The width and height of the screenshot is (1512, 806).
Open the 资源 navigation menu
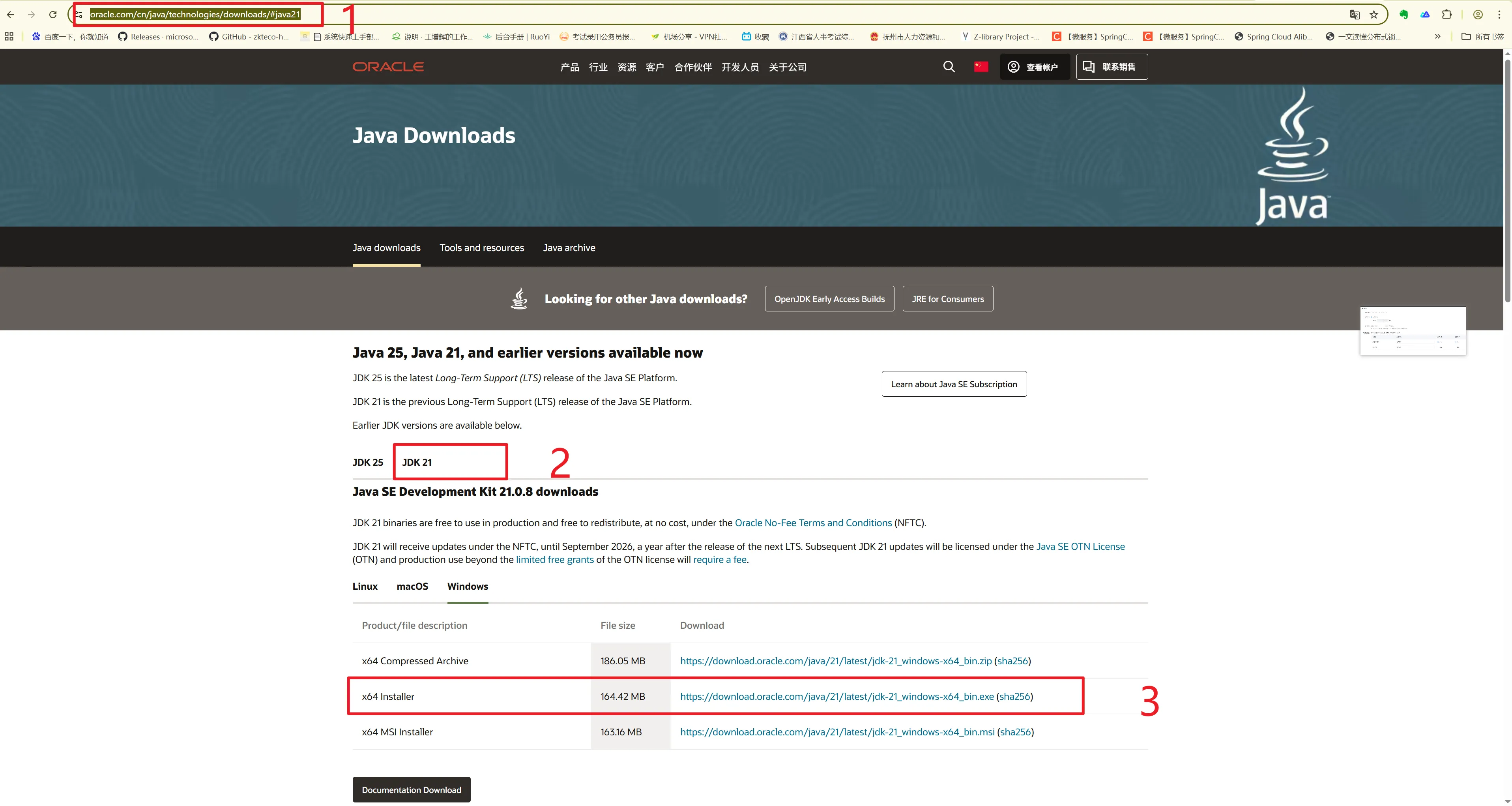626,67
